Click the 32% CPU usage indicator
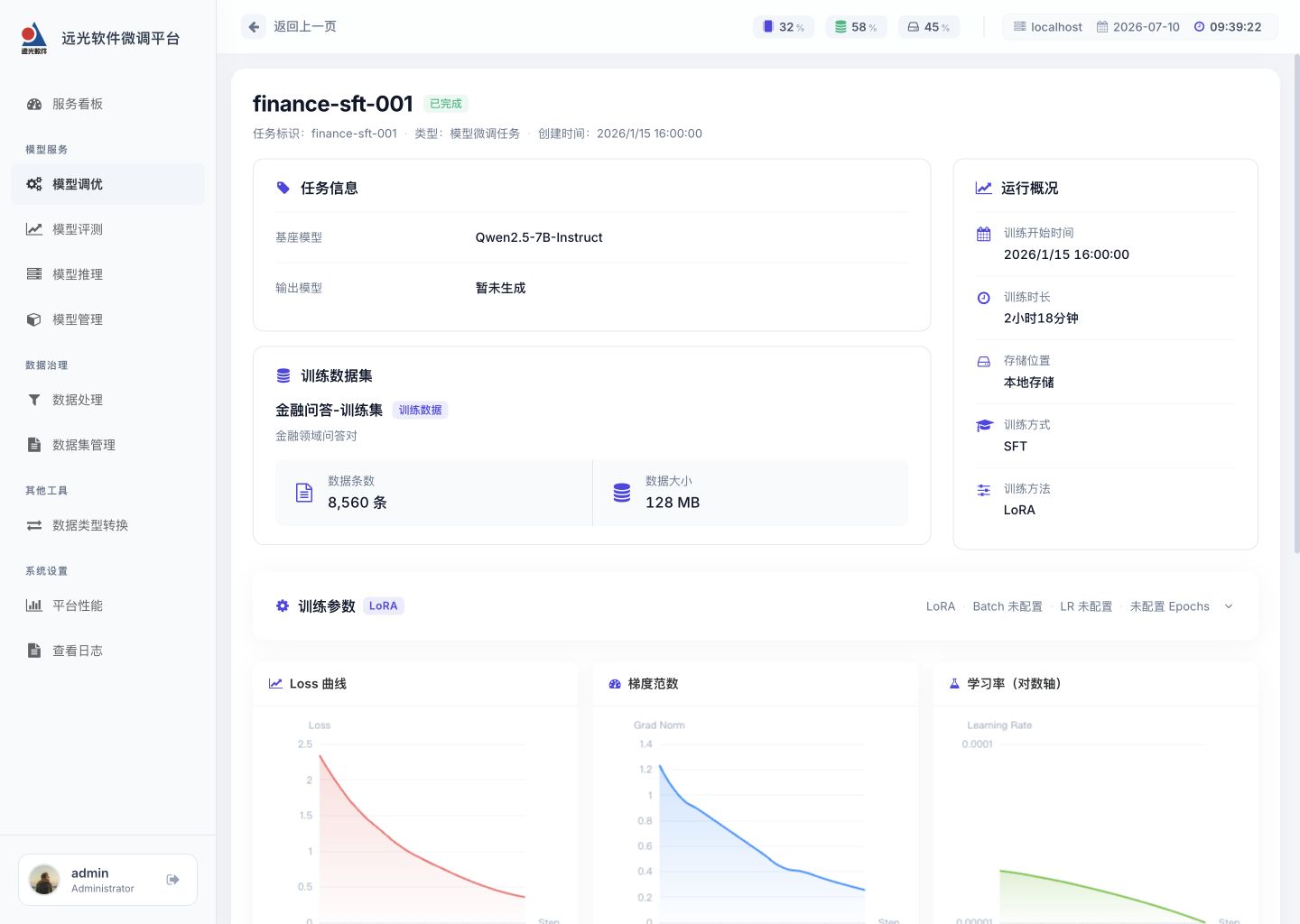Viewport: 1300px width, 924px height. 784,27
